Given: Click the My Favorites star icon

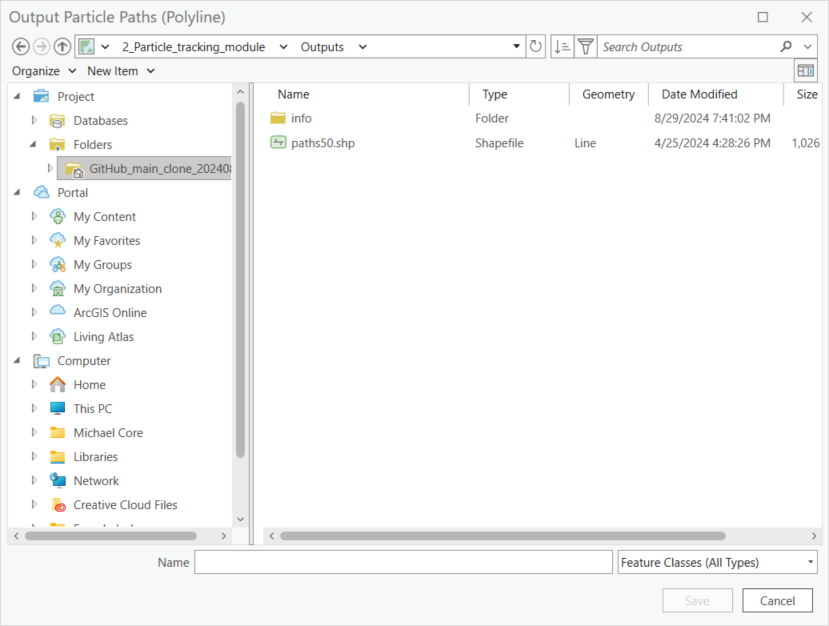Looking at the screenshot, I should (x=57, y=241).
